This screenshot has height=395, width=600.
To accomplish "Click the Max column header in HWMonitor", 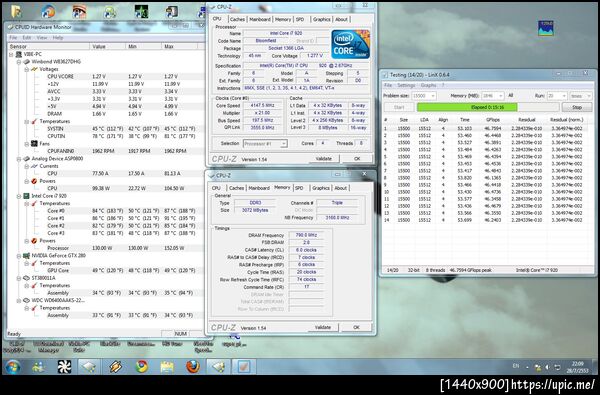I will (x=180, y=46).
